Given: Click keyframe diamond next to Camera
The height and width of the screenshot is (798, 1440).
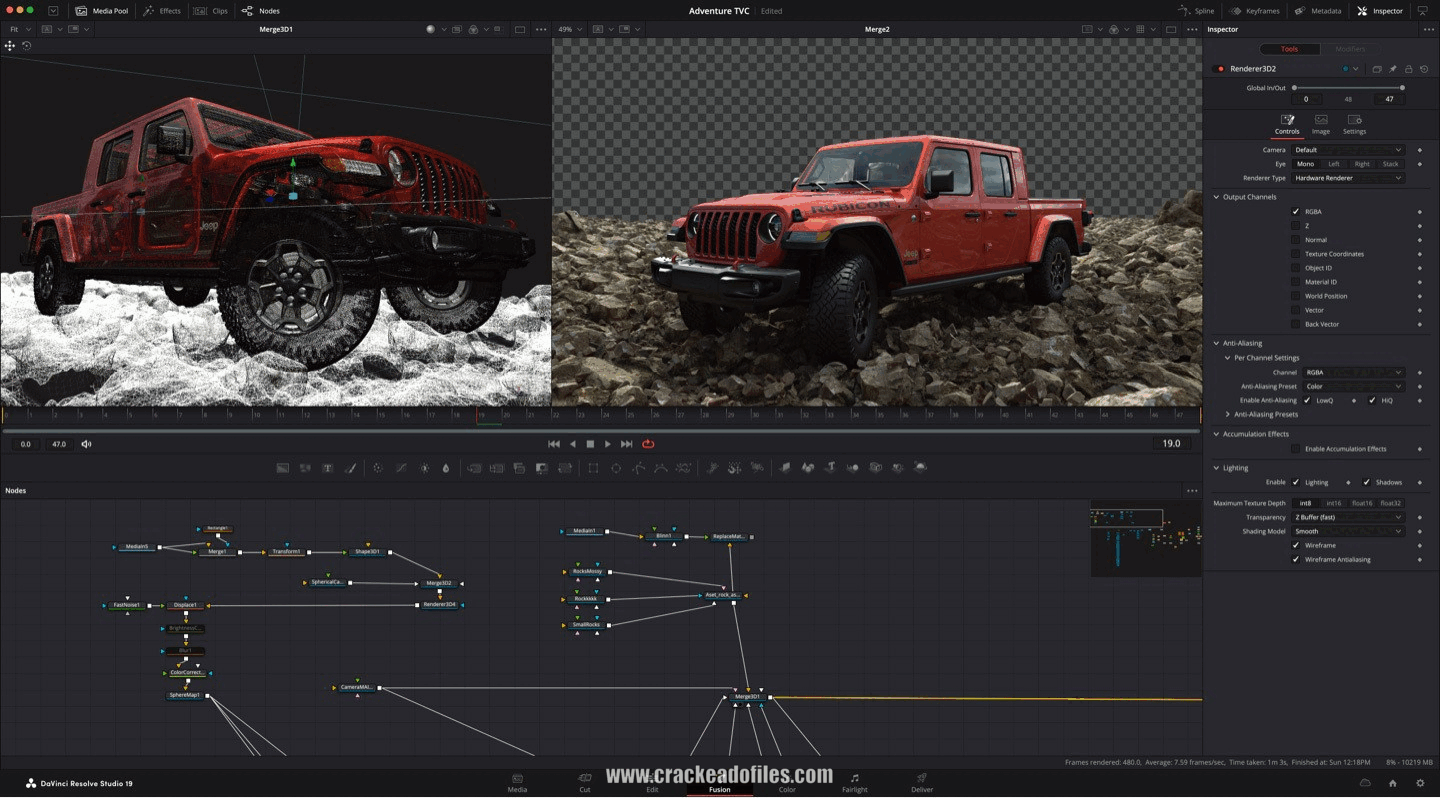Looking at the screenshot, I should click(1420, 150).
